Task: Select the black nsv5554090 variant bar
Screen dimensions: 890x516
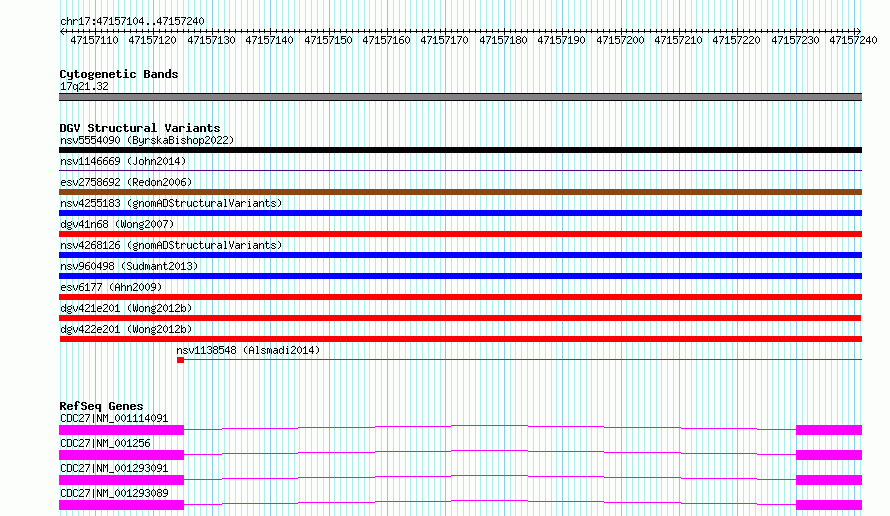Action: (460, 150)
